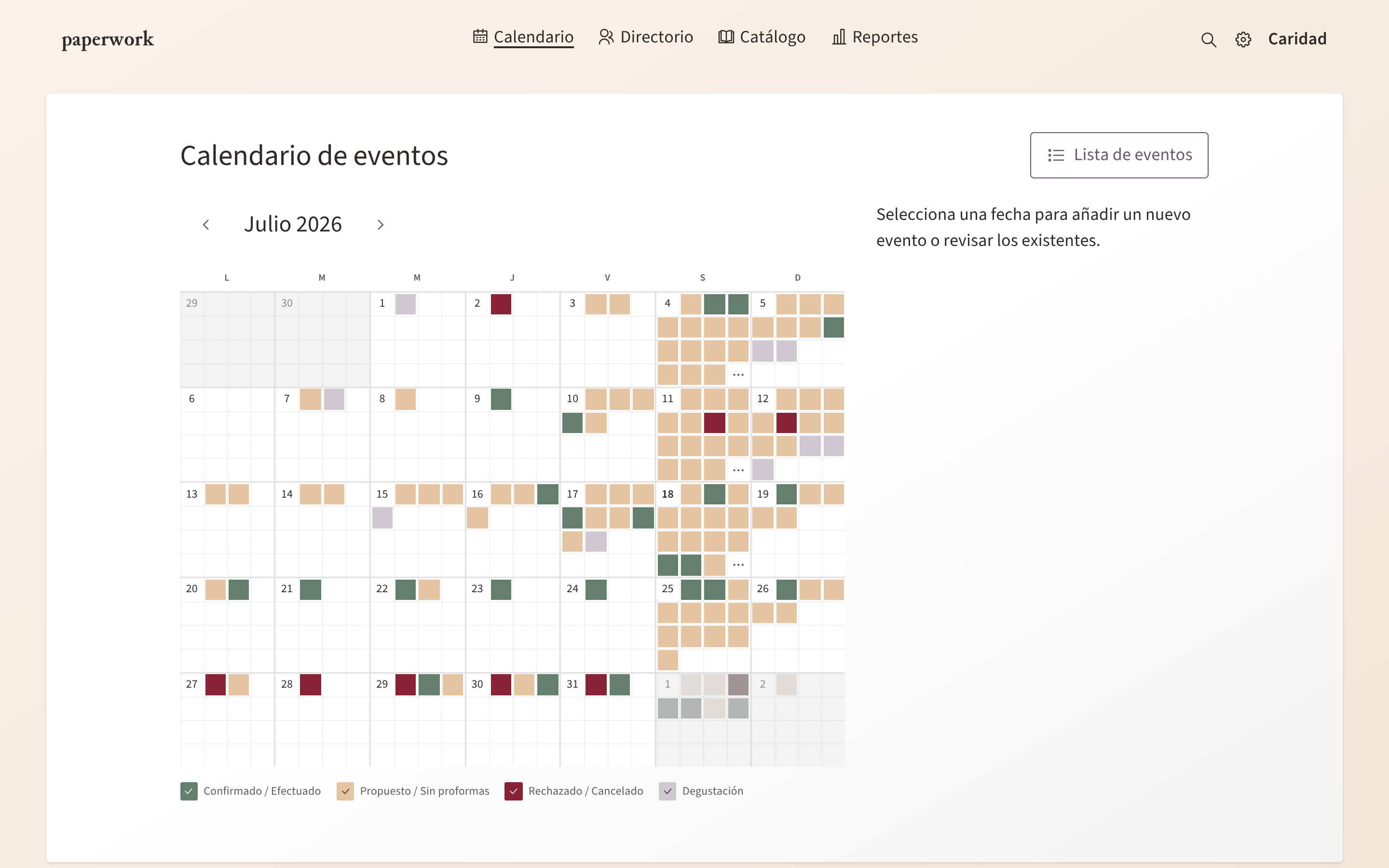Screen dimensions: 1389x868
Task: Go to next month arrow
Action: point(380,224)
